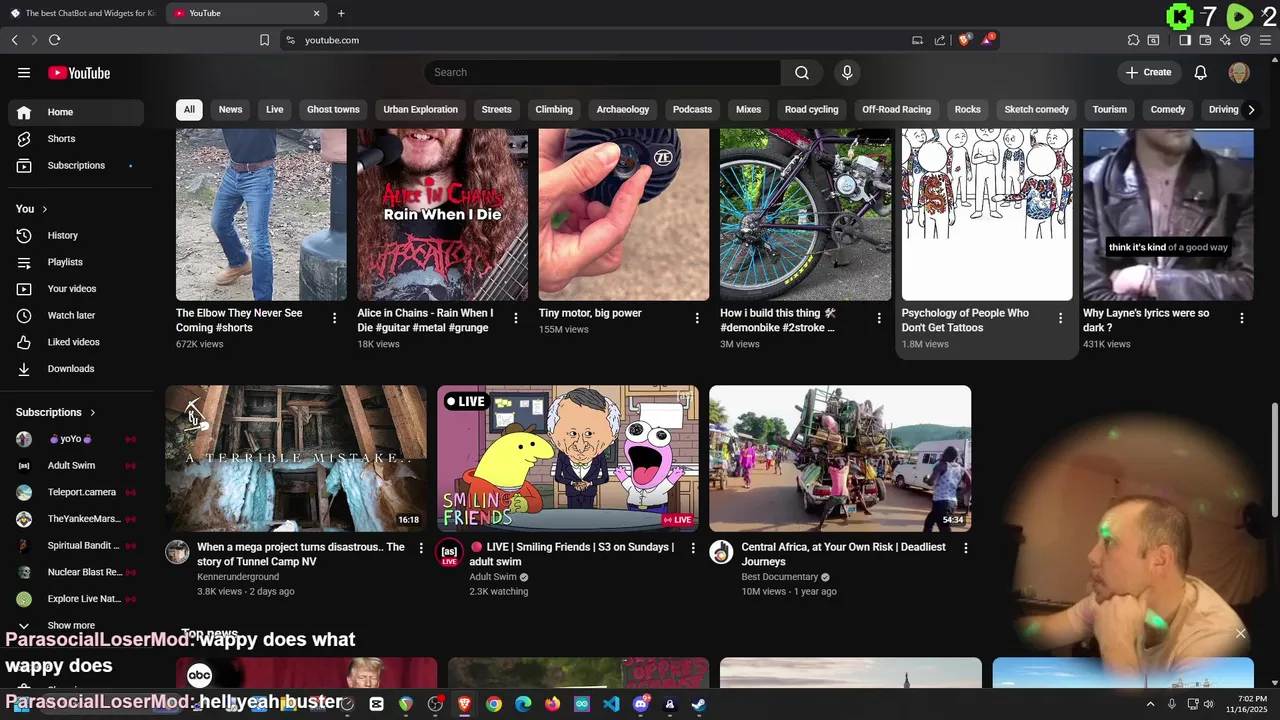Open options for Tunnel Camp NV video
Viewport: 1280px width, 720px height.
[421, 548]
